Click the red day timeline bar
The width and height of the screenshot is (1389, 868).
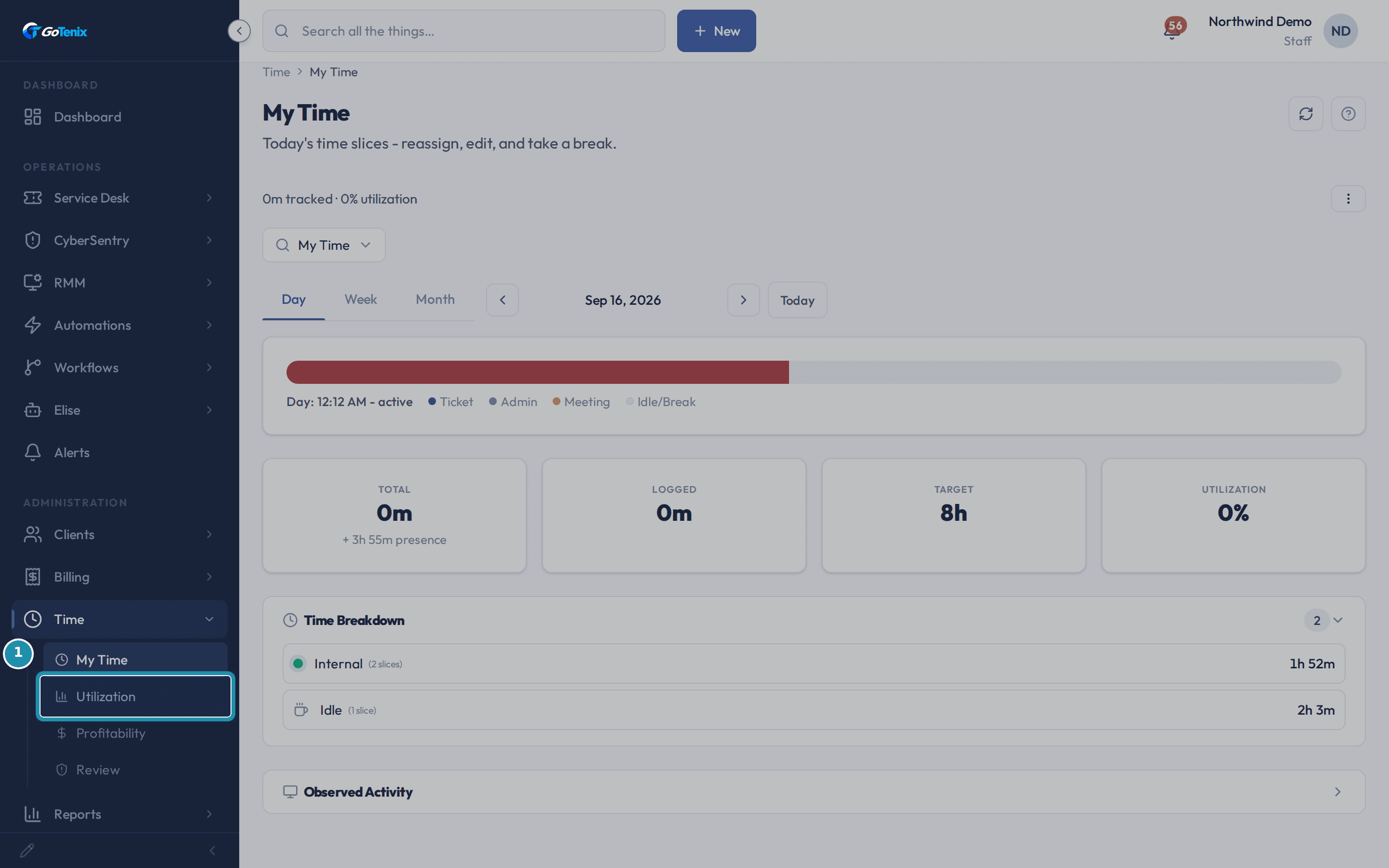[537, 372]
